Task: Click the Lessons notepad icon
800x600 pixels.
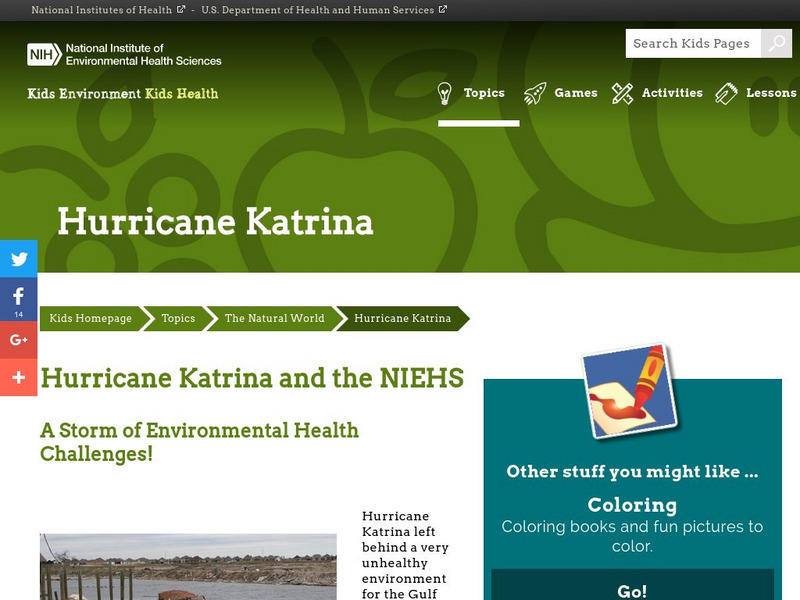Action: [727, 93]
